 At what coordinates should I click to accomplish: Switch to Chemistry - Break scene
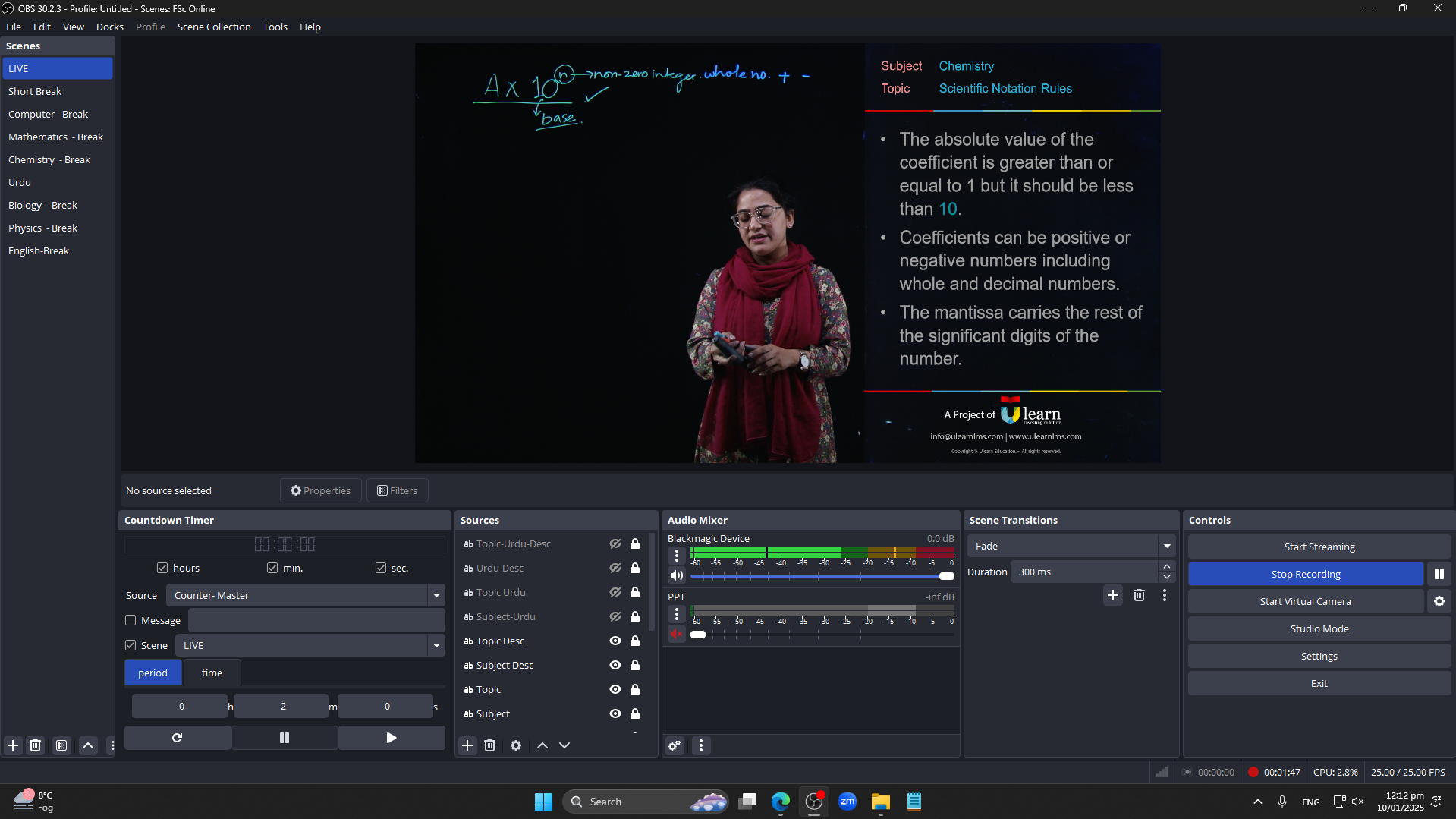coord(58,159)
